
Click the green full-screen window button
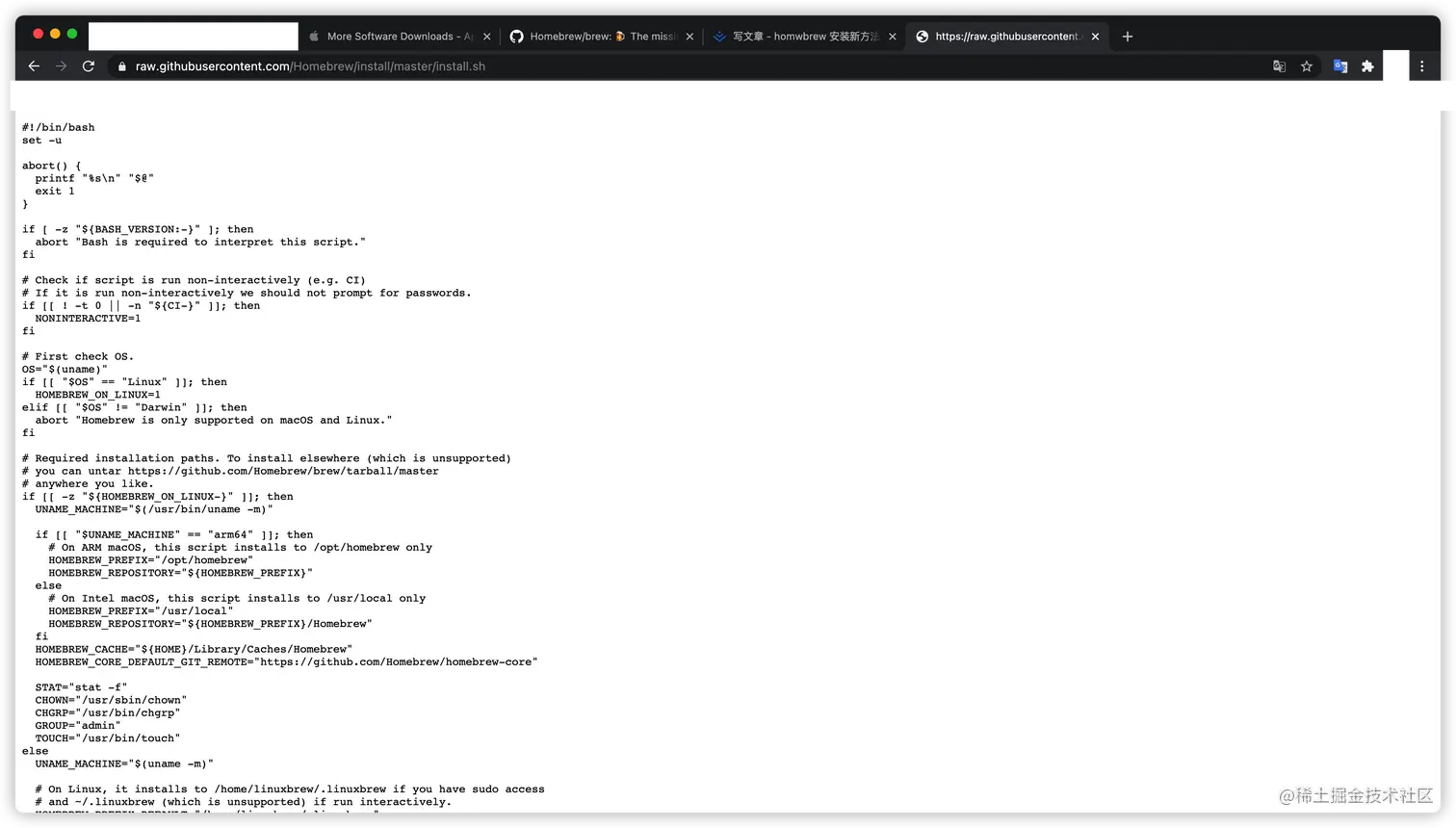(x=69, y=32)
